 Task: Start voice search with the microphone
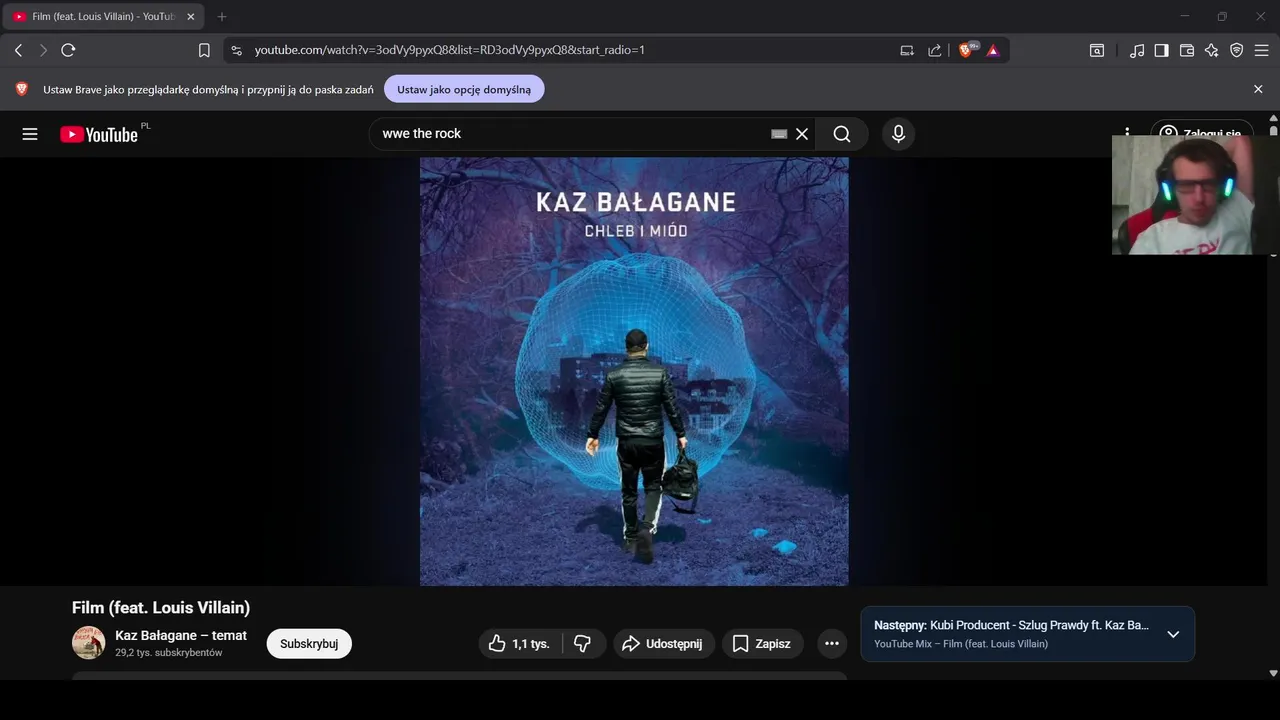[898, 134]
